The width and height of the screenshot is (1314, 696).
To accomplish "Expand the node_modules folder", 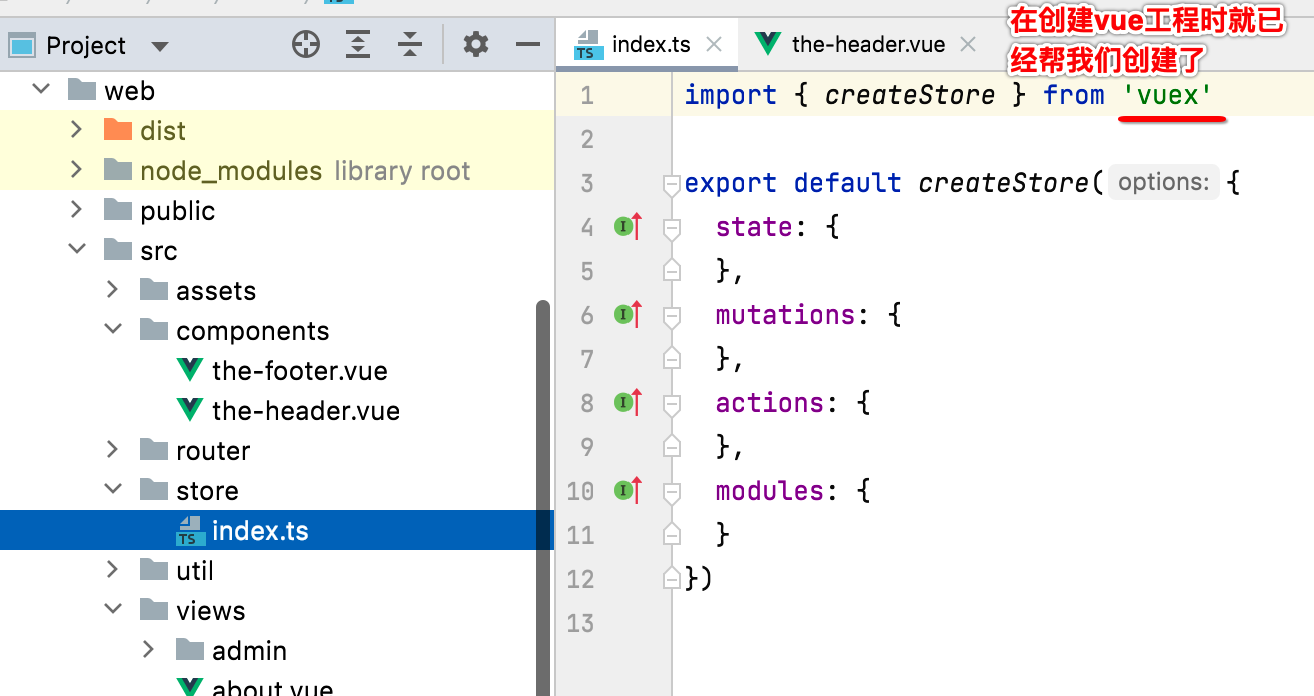I will click(76, 170).
